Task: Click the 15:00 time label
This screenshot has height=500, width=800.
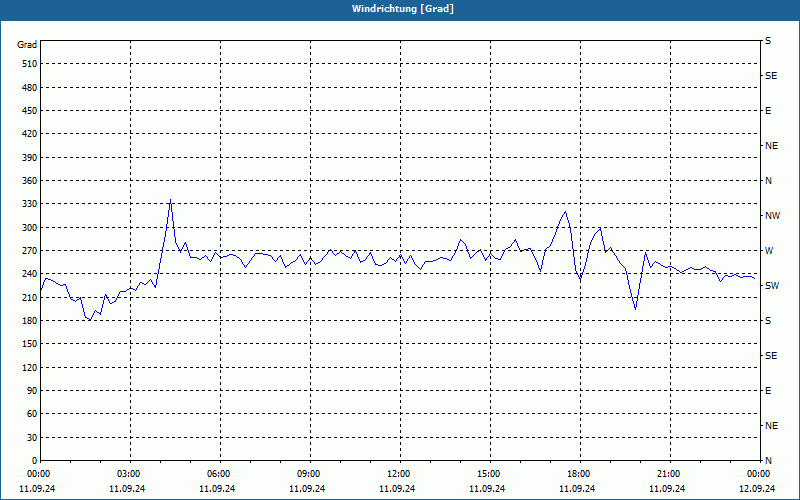Action: pos(490,474)
